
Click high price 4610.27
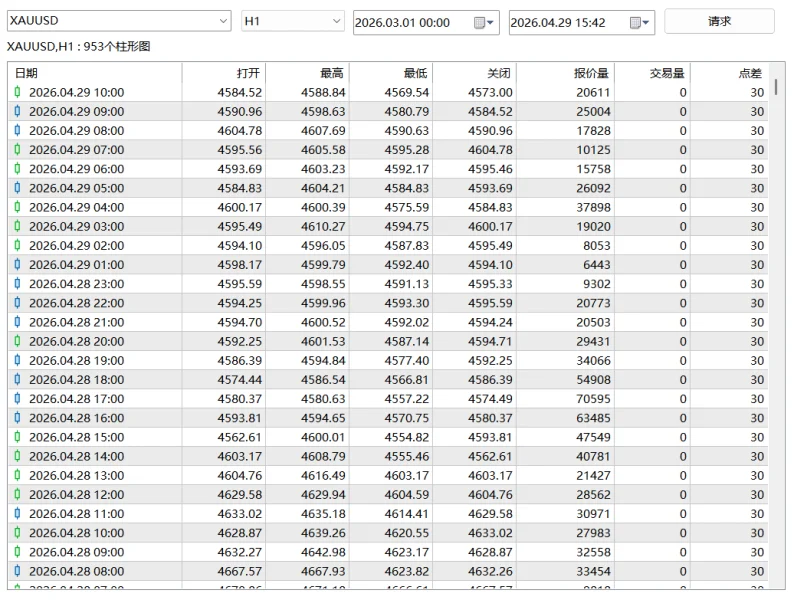point(323,226)
